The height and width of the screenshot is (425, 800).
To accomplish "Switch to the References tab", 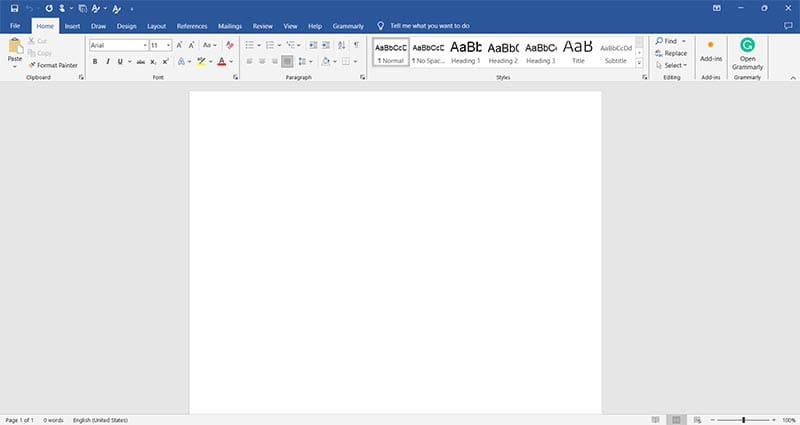I will click(x=192, y=26).
